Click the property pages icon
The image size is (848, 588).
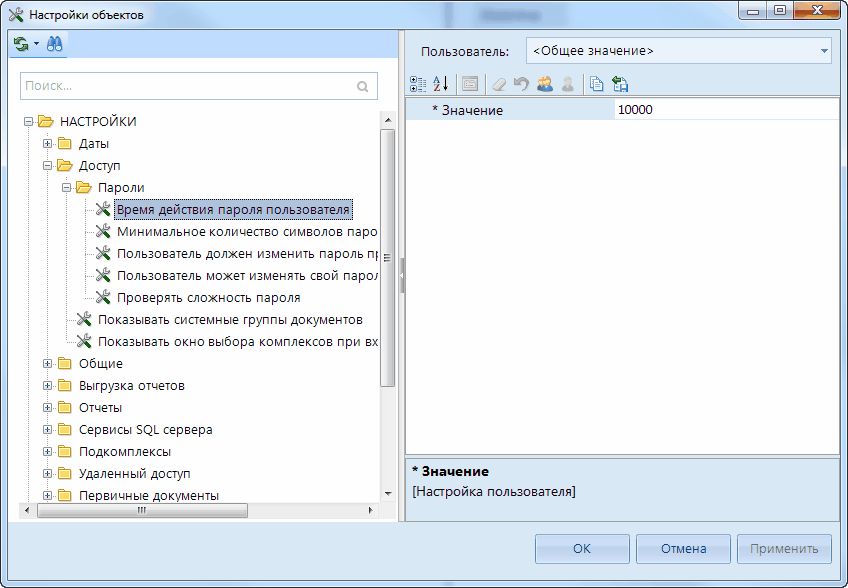tap(469, 84)
